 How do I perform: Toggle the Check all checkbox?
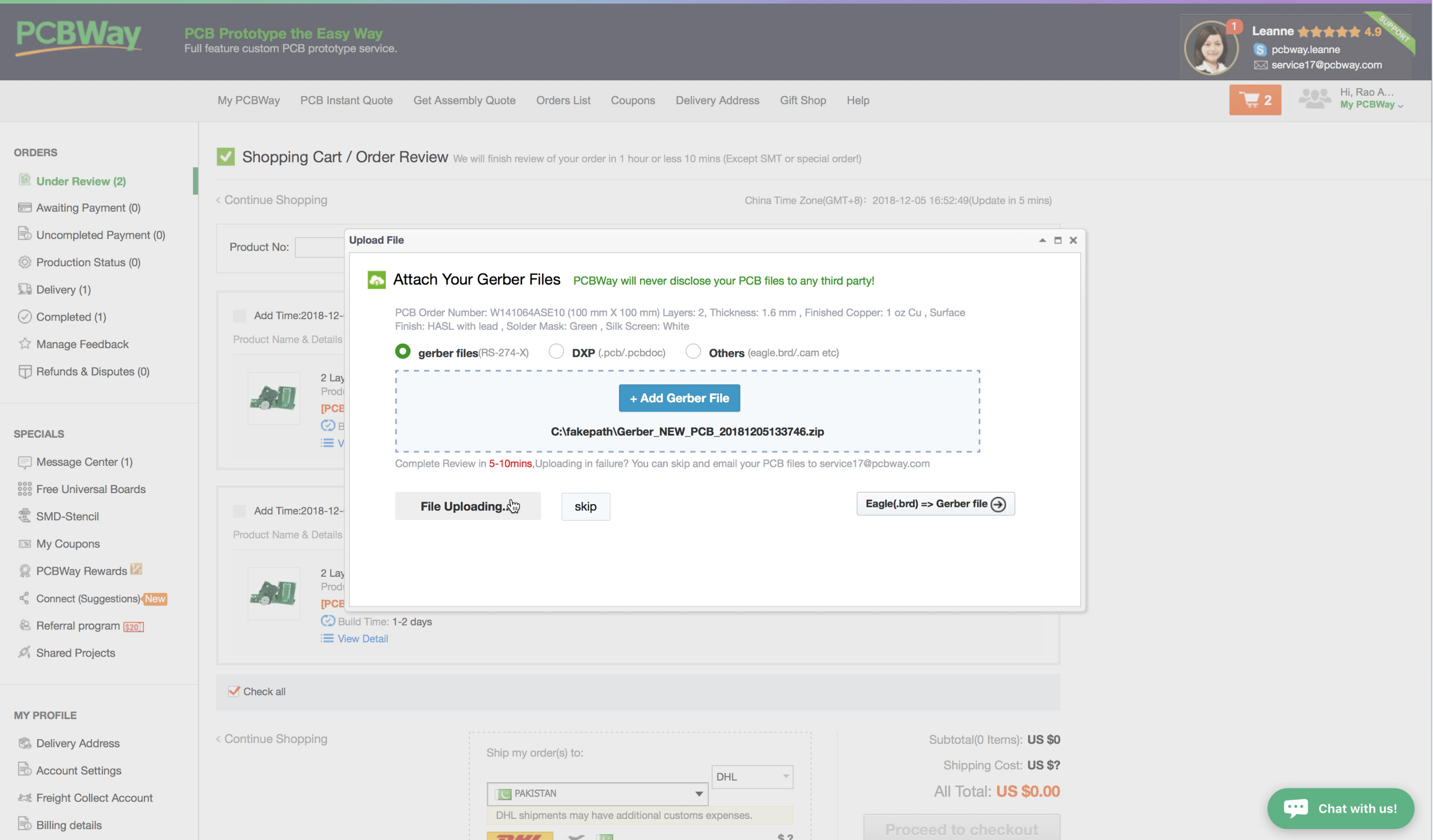pos(234,691)
